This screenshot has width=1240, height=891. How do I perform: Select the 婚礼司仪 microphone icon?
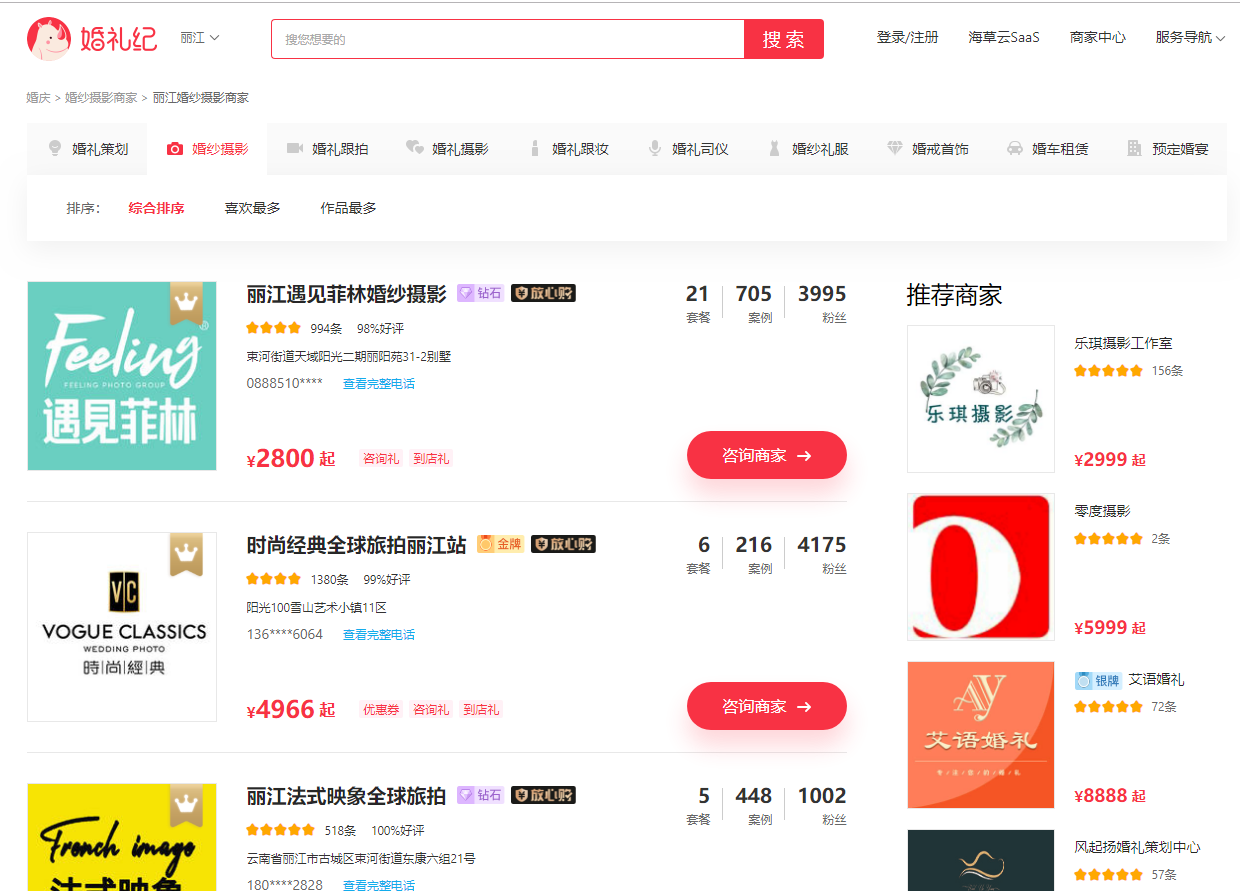tap(655, 147)
